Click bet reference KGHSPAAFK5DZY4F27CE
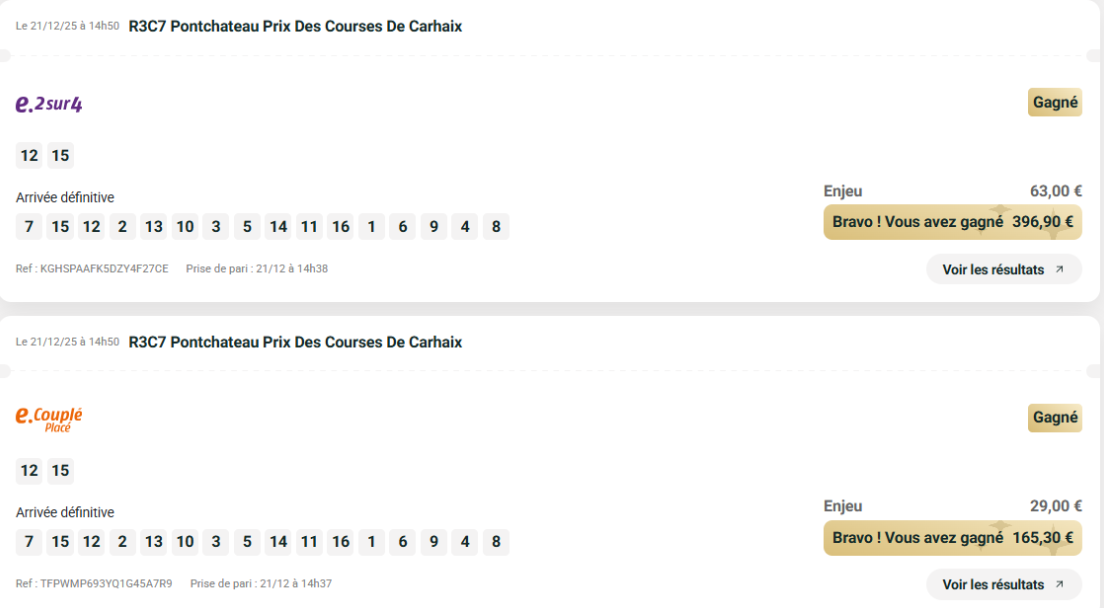The image size is (1104, 608). pyautogui.click(x=104, y=269)
